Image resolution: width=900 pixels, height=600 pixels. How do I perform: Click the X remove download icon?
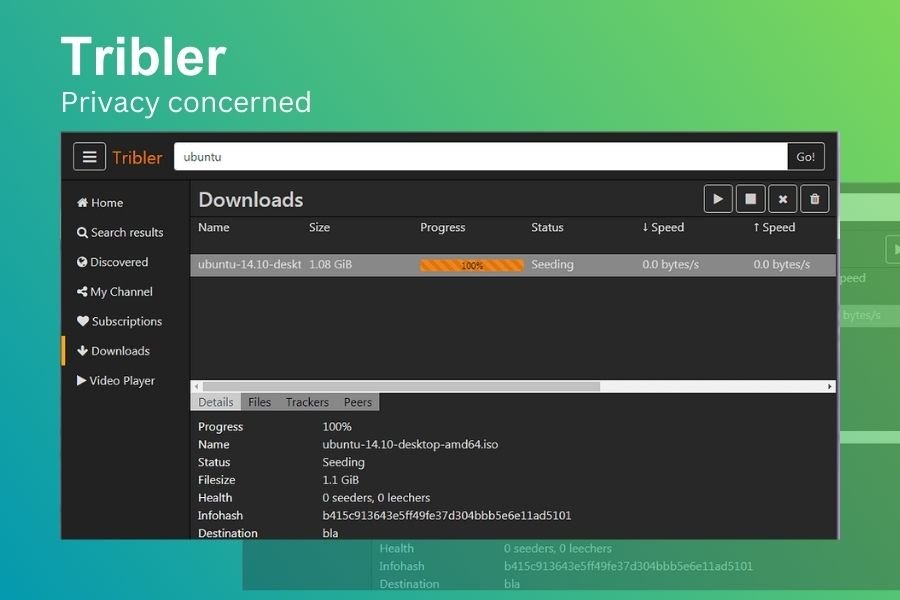pyautogui.click(x=782, y=199)
